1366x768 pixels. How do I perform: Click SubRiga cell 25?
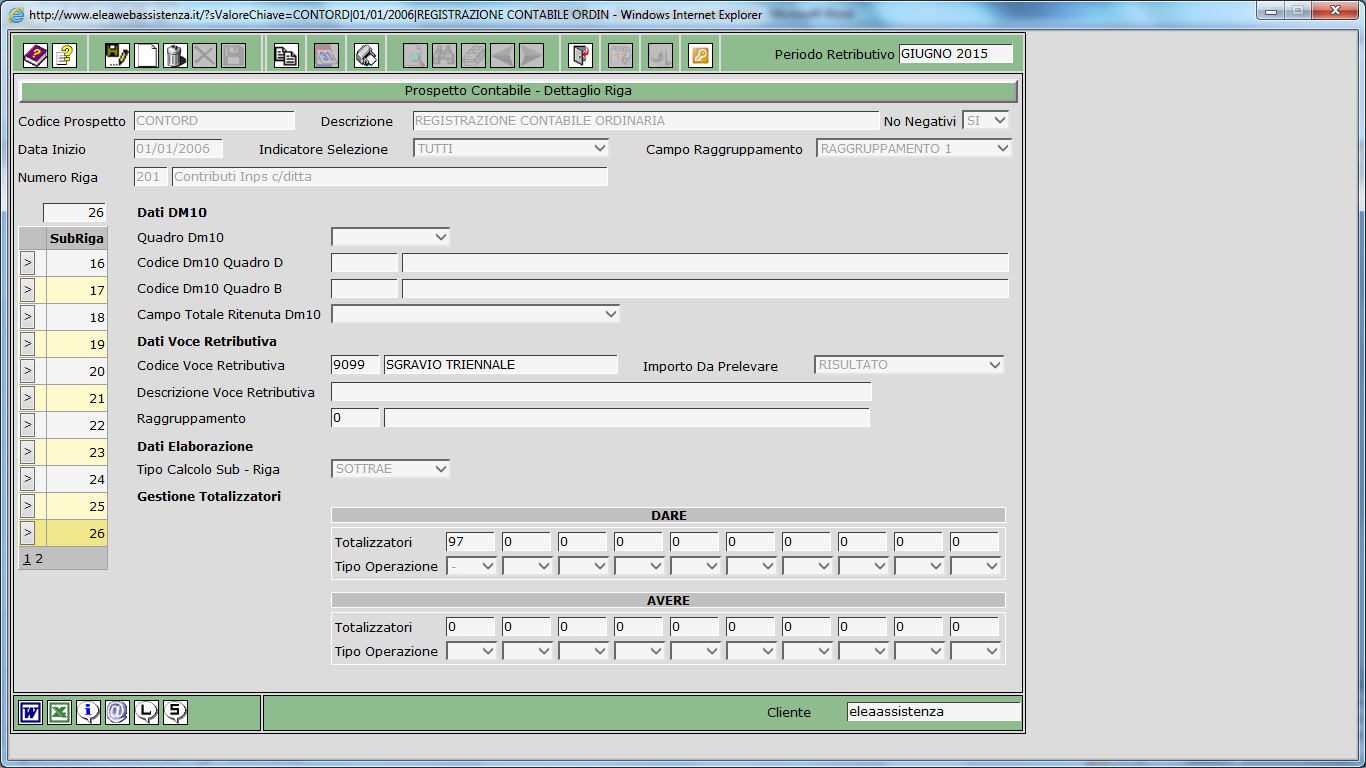pyautogui.click(x=77, y=507)
